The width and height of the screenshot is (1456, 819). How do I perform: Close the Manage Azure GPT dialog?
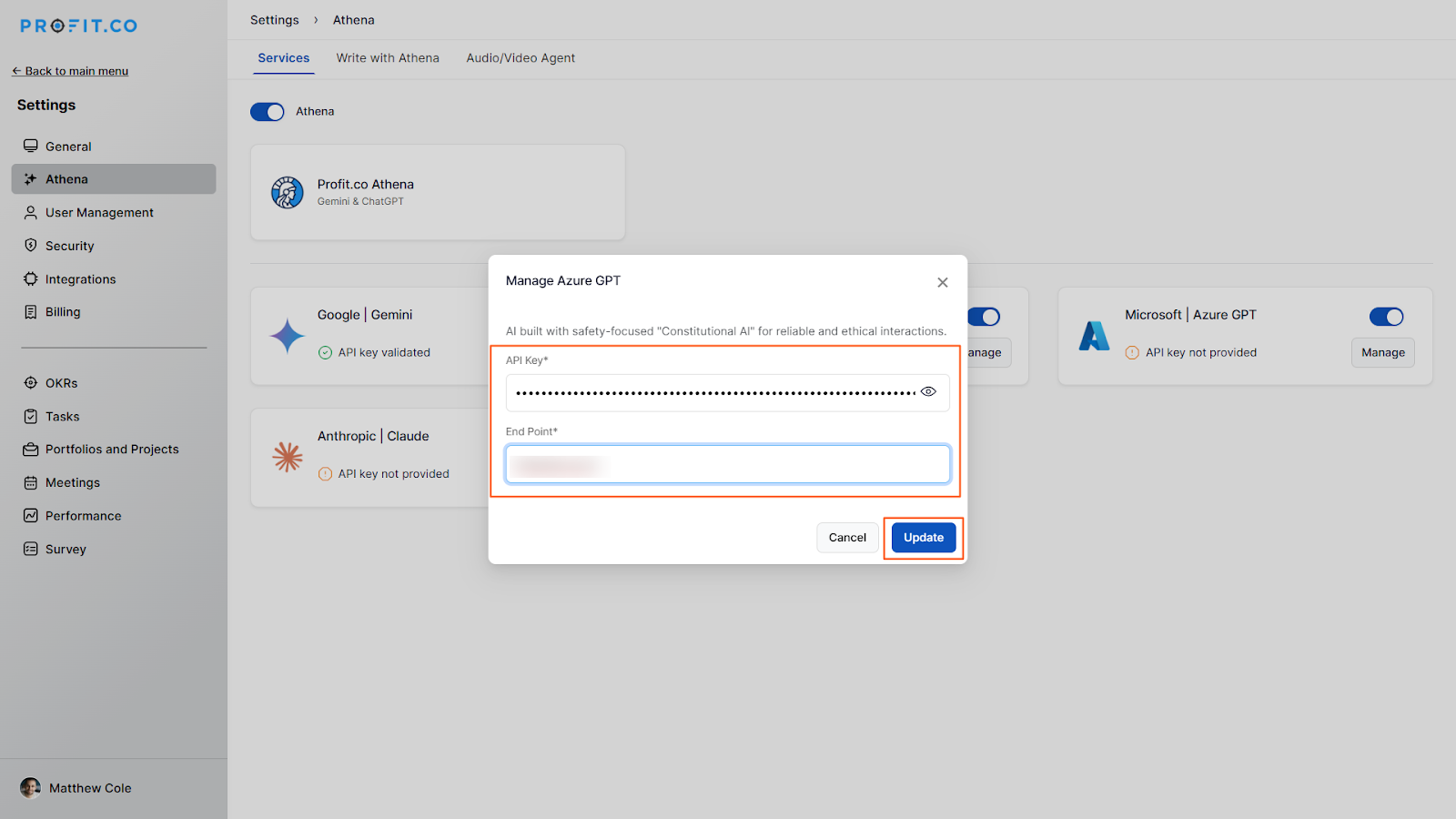click(x=943, y=283)
